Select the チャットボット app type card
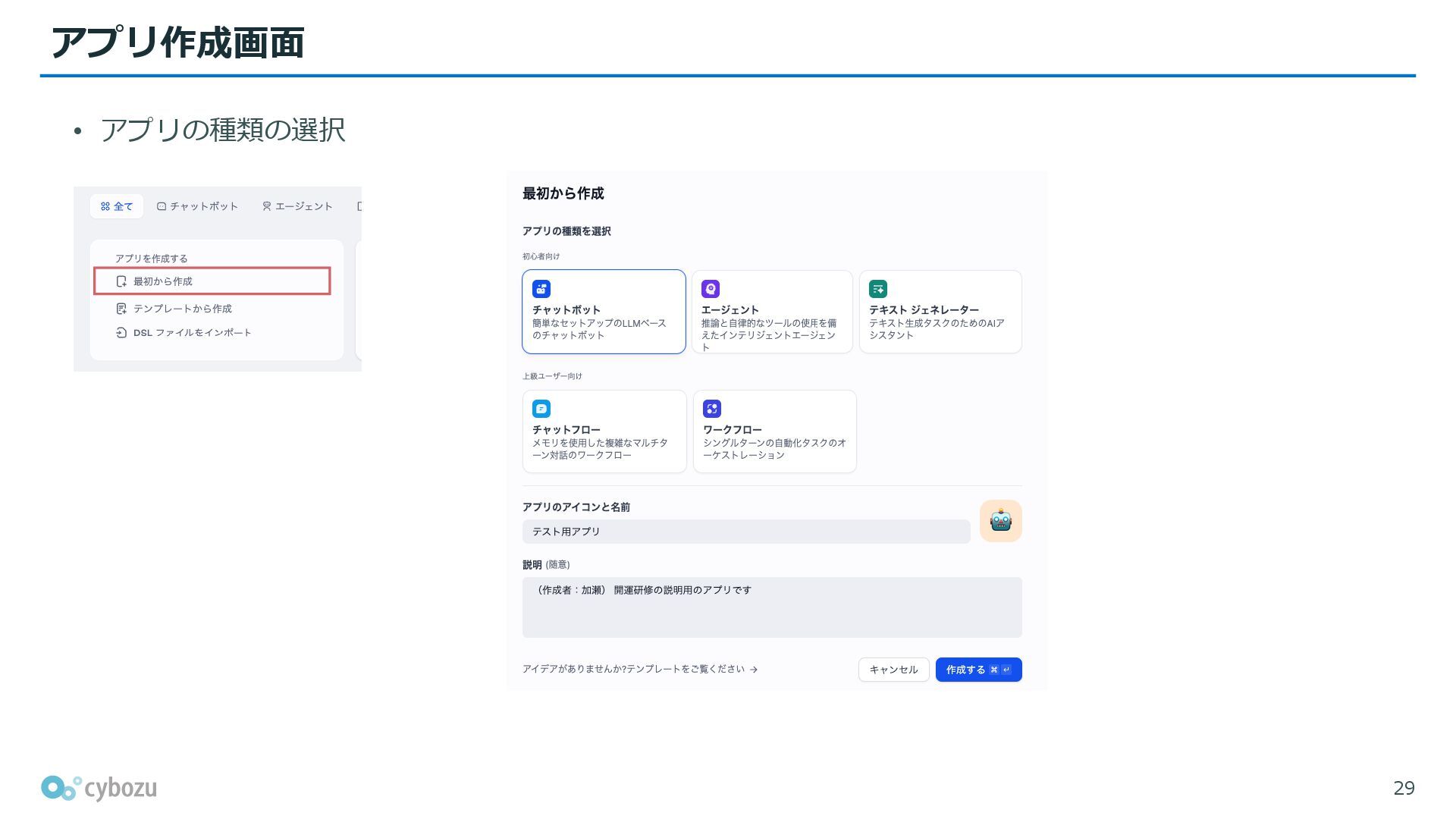 (604, 312)
